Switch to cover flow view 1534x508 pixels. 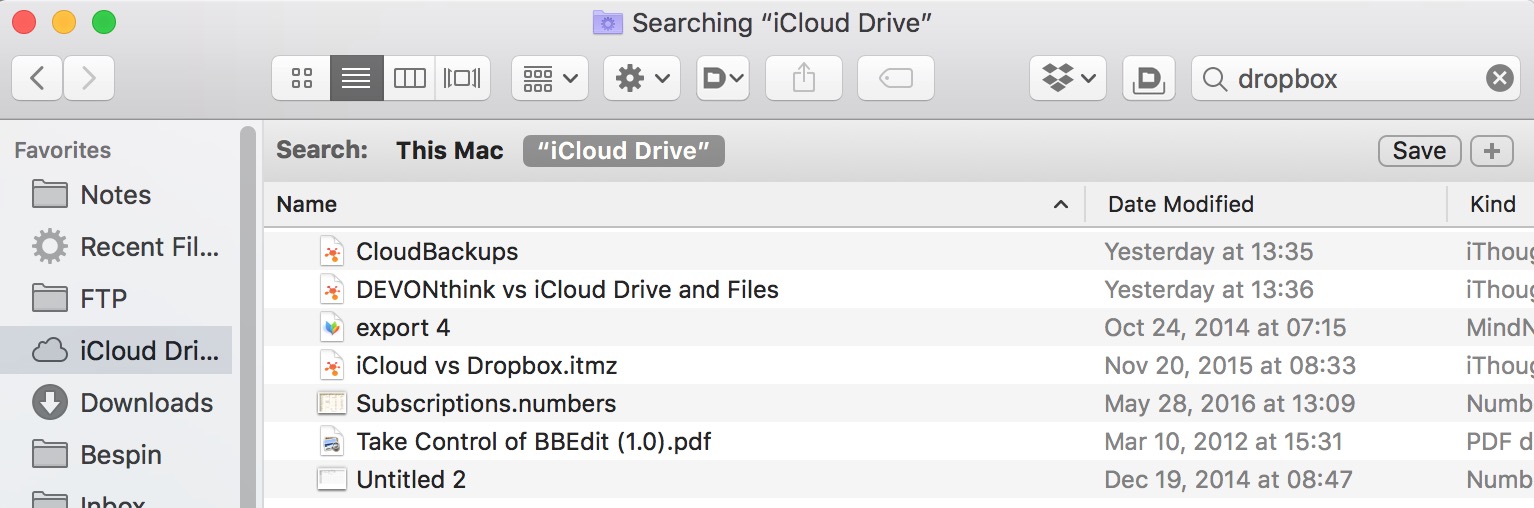point(463,78)
